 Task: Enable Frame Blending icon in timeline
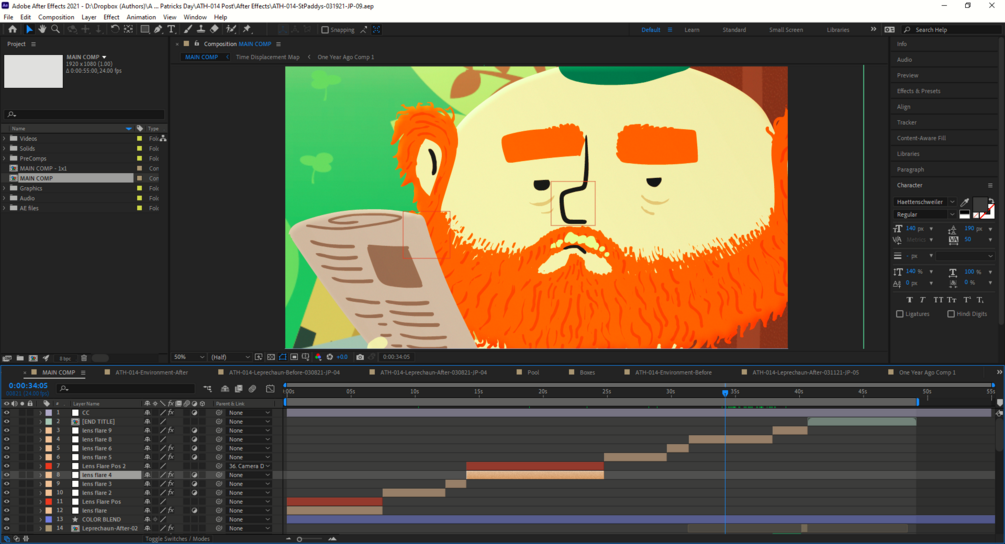coord(238,388)
